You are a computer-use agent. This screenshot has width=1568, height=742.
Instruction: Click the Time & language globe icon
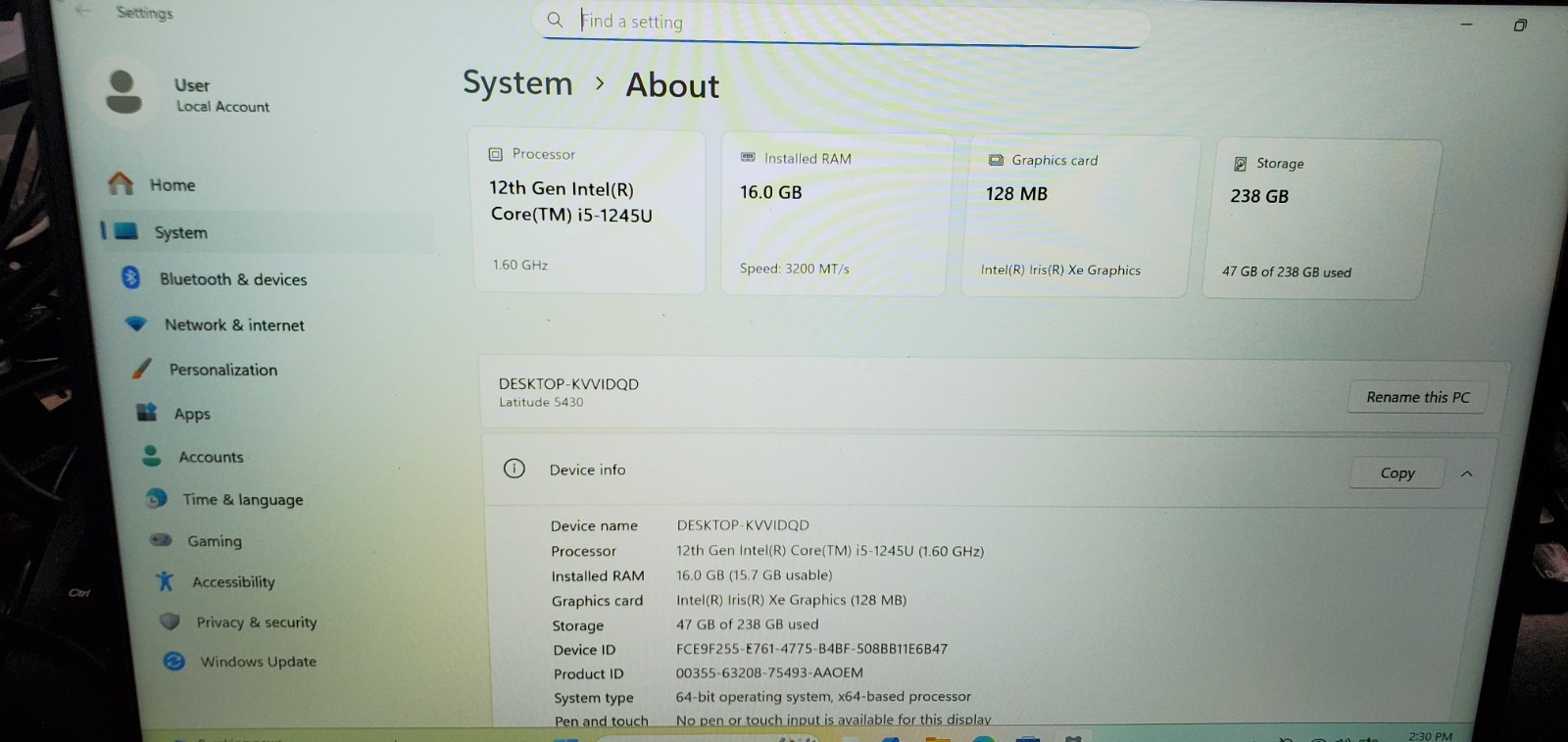tap(156, 498)
